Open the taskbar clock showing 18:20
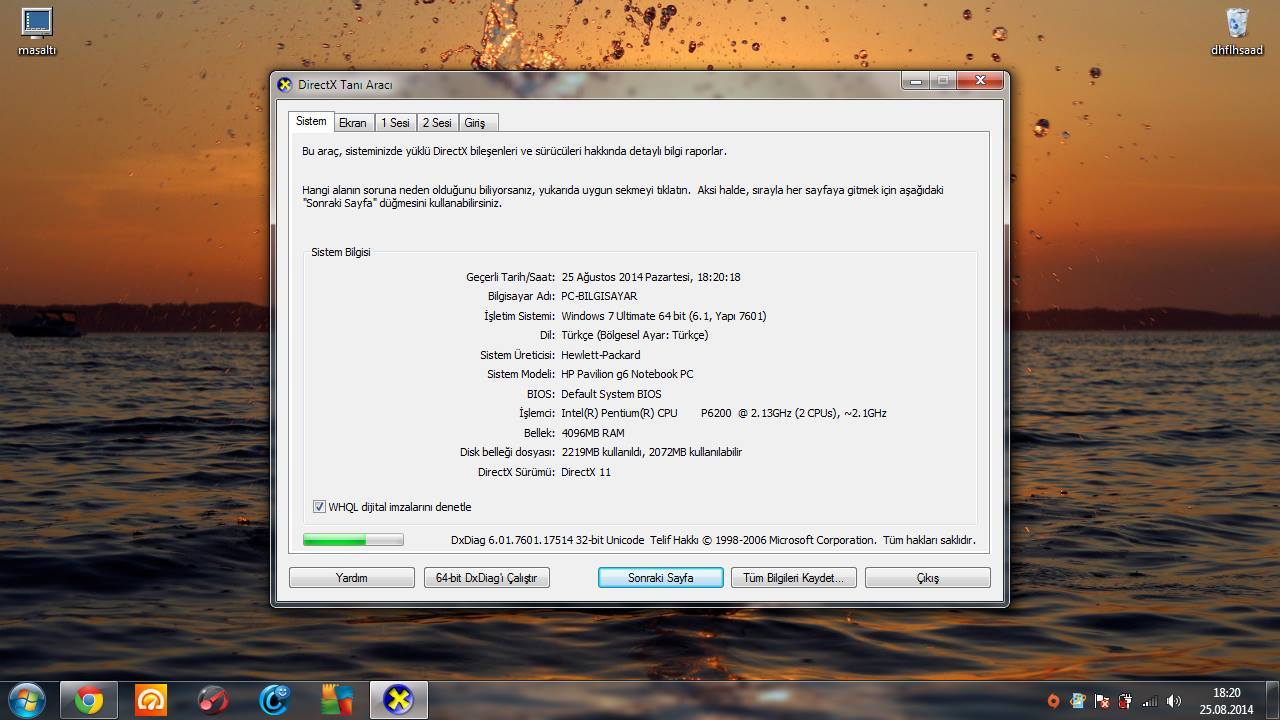 (1227, 701)
